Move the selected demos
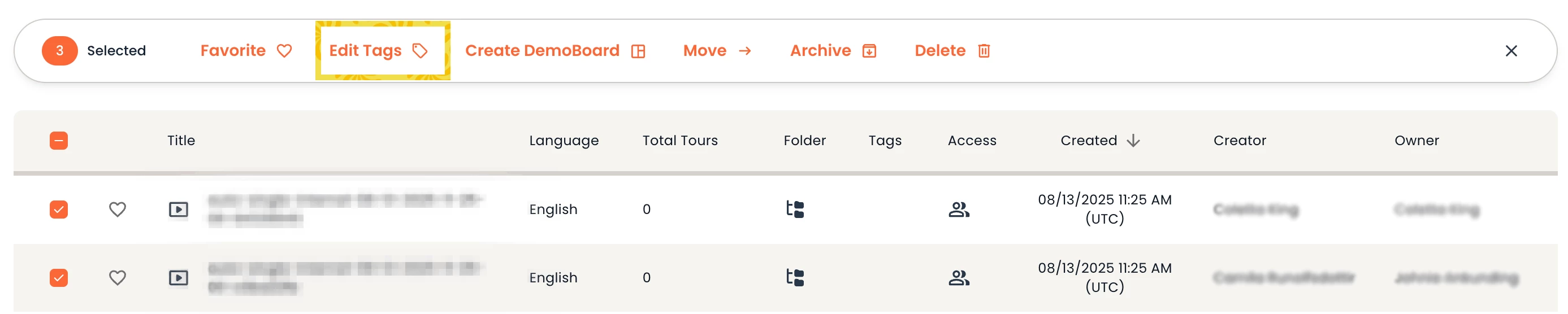 tap(716, 50)
